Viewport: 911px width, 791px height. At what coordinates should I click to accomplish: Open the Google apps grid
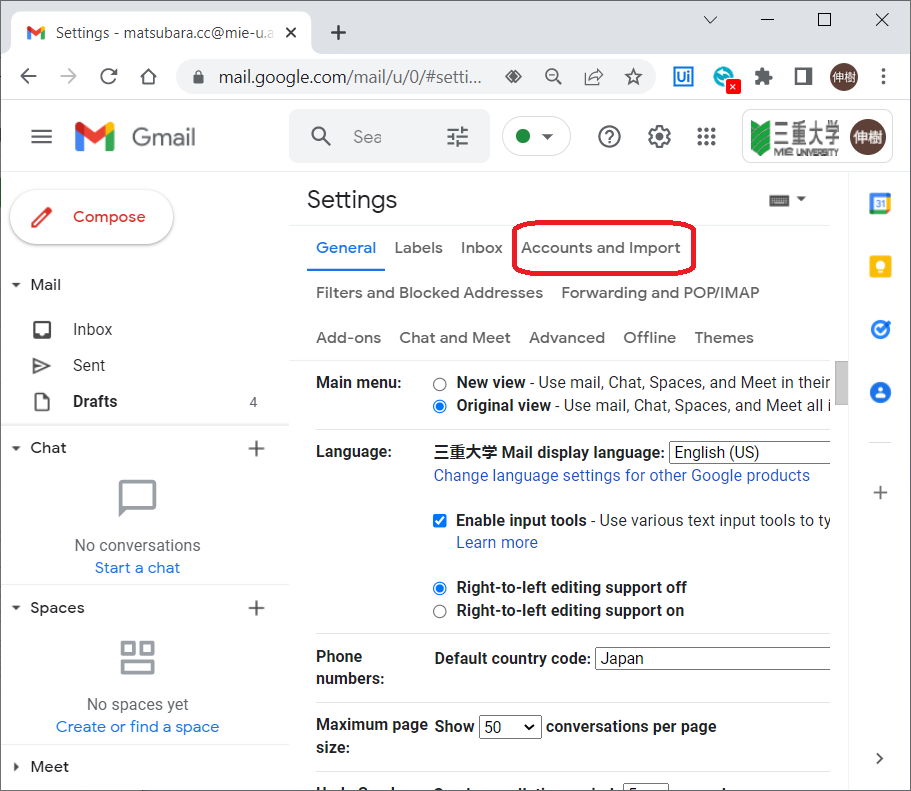pos(706,137)
